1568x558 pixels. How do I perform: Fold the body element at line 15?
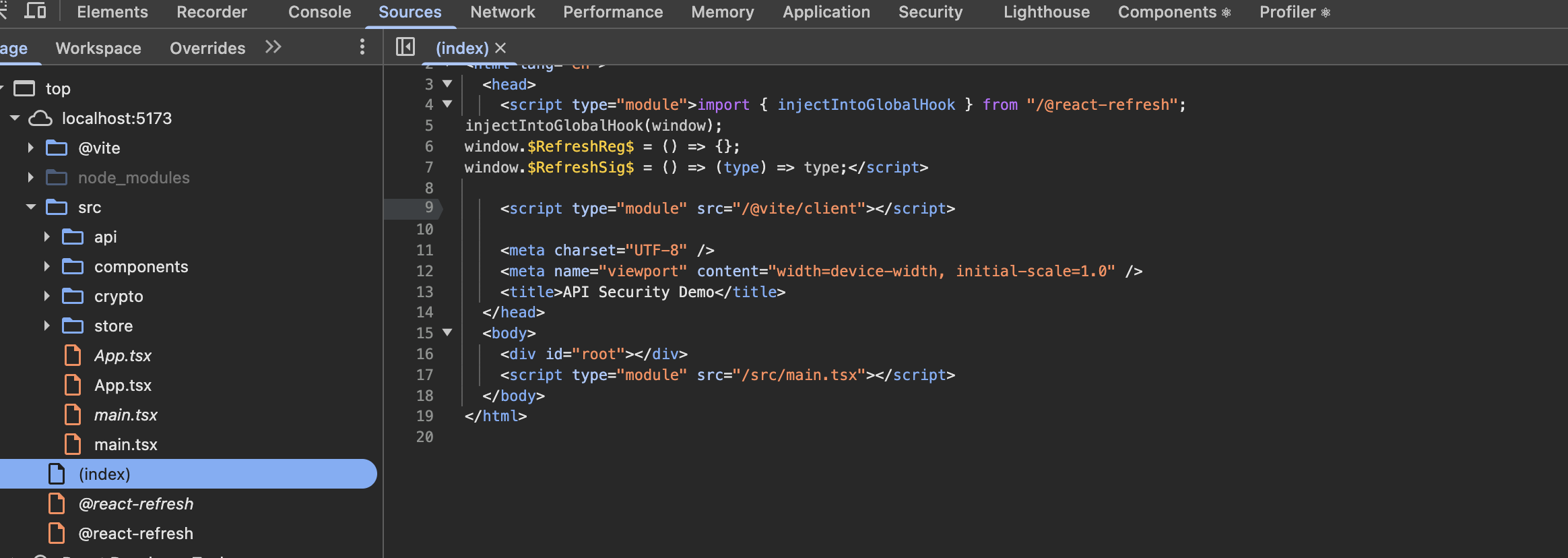[447, 332]
